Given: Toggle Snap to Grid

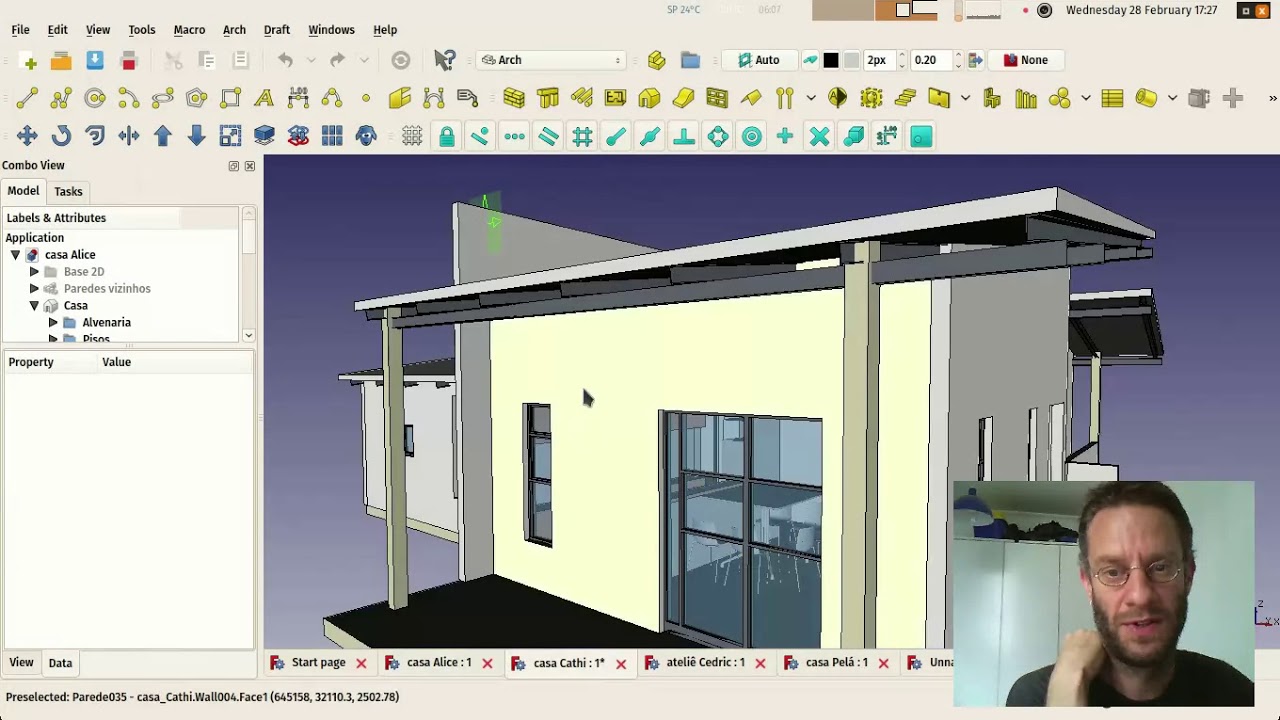Looking at the screenshot, I should pos(582,136).
